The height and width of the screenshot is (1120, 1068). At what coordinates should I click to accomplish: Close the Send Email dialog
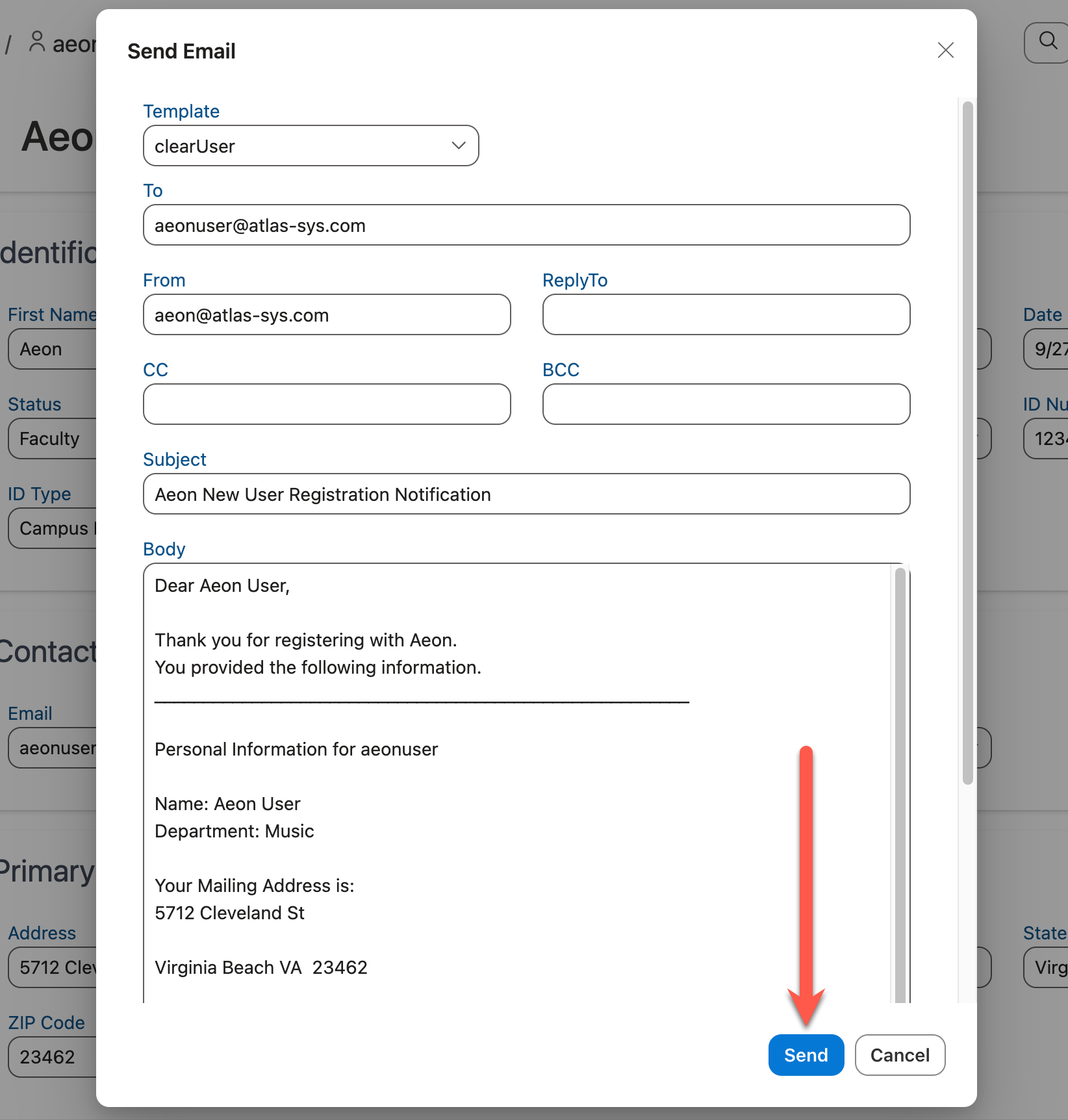pos(945,50)
